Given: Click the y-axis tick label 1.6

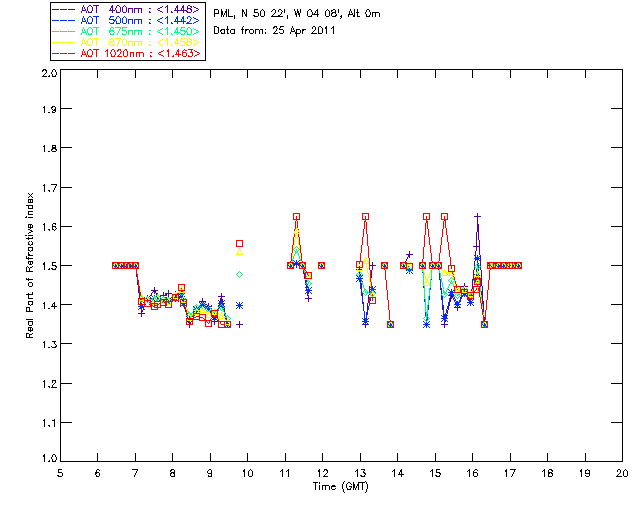Looking at the screenshot, I should [49, 227].
